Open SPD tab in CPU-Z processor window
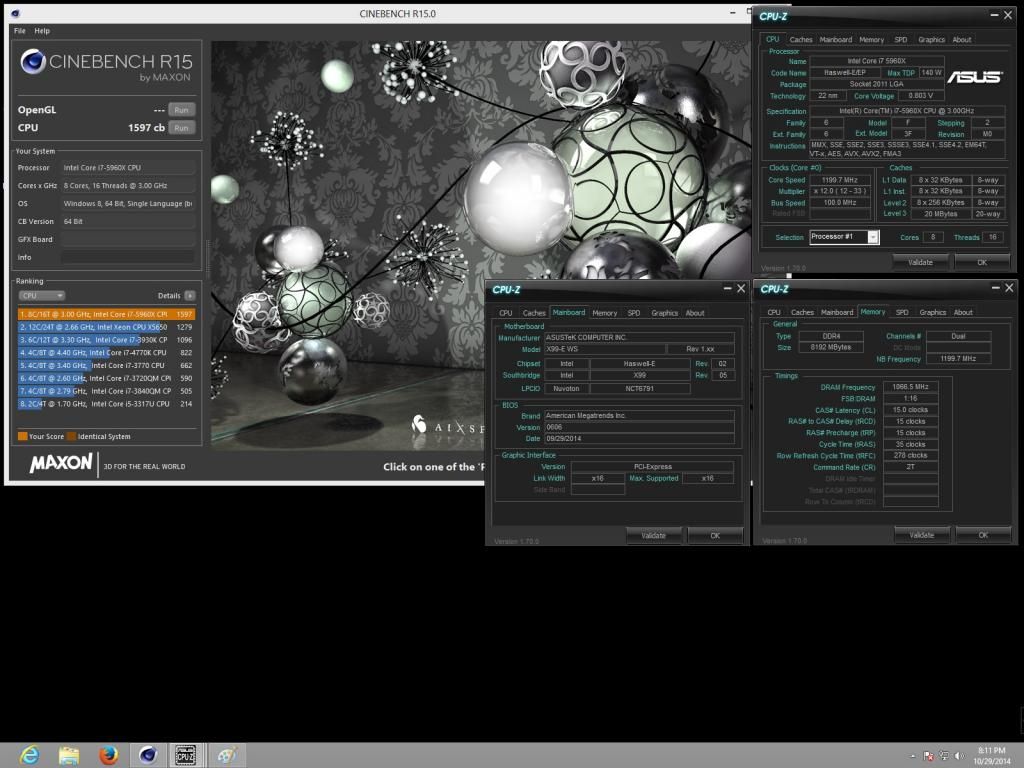Viewport: 1024px width, 768px height. 901,40
